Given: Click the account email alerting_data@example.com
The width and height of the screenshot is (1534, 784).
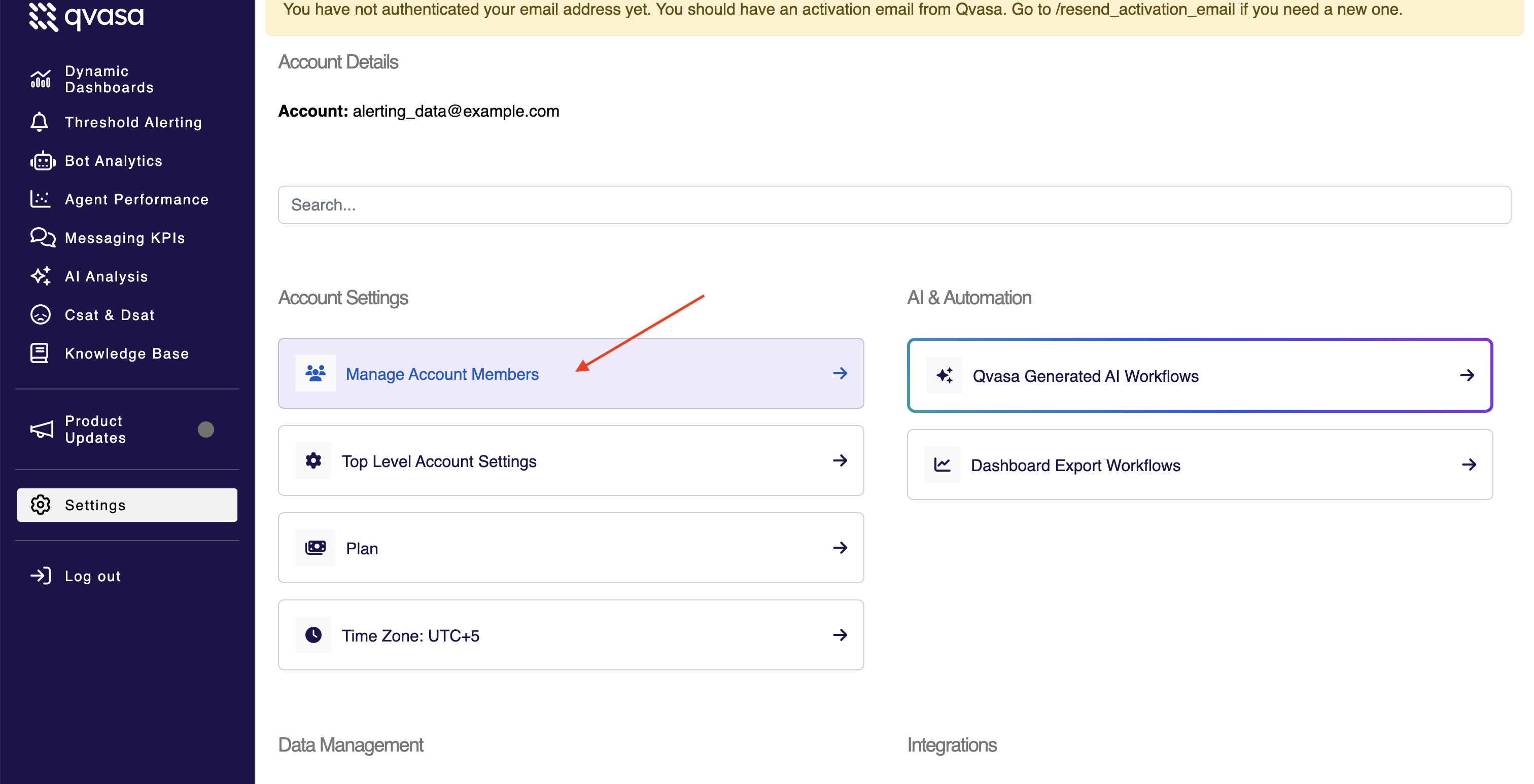Looking at the screenshot, I should (456, 112).
